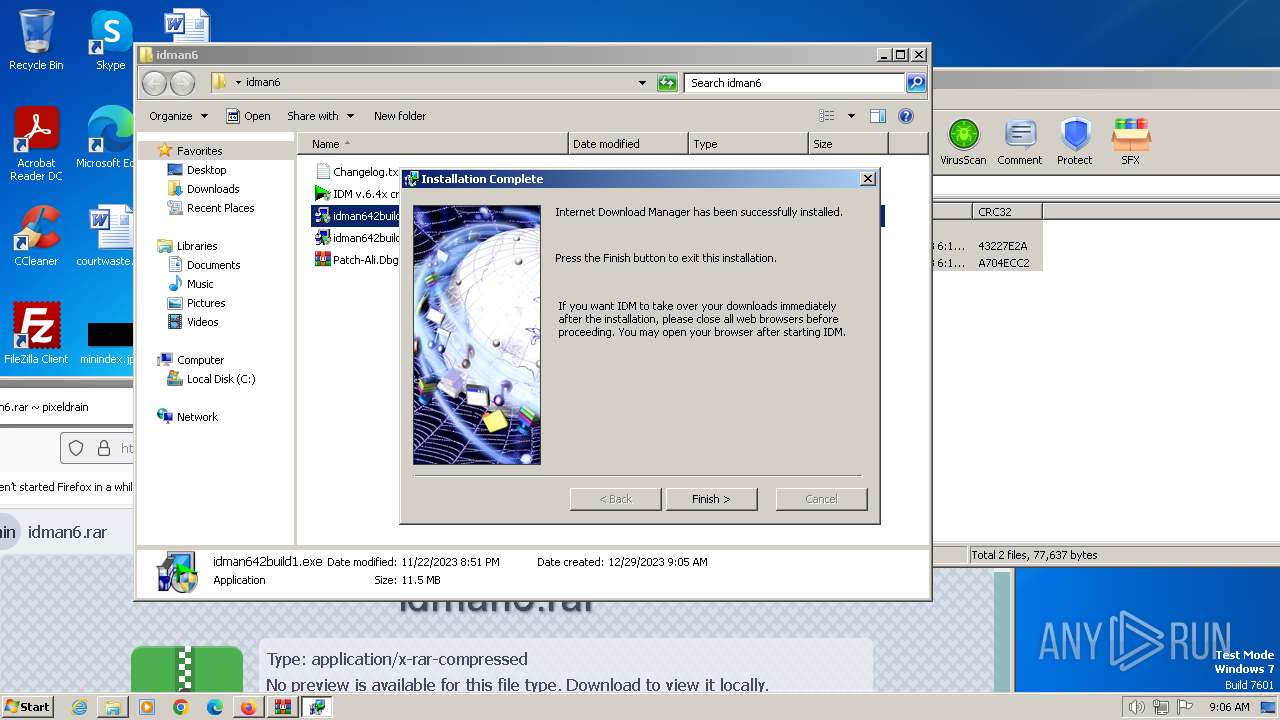Select Favorites in the navigation pane

(x=199, y=151)
